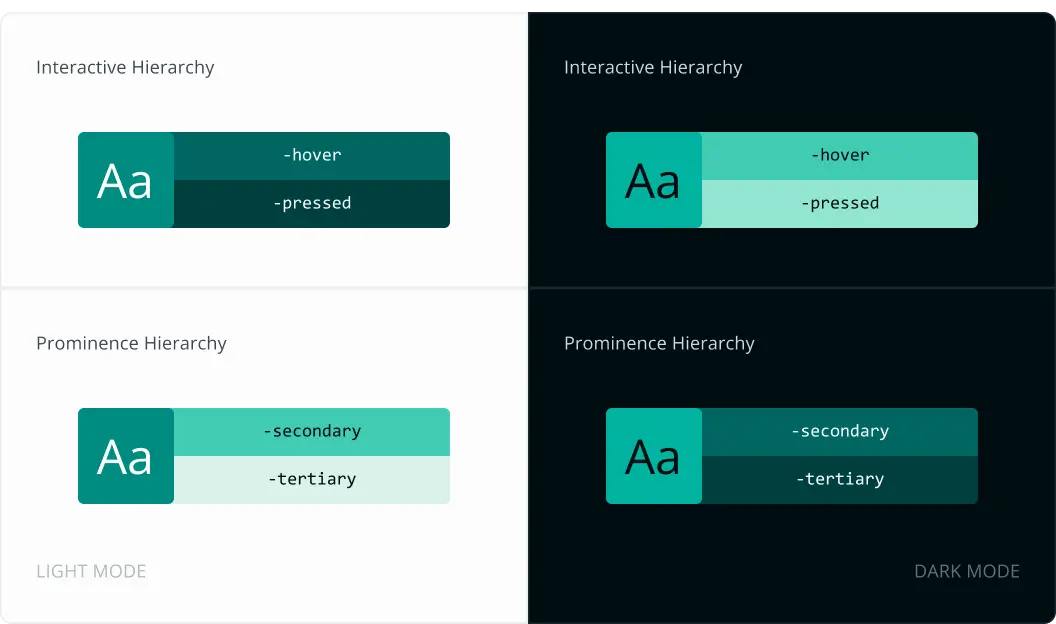Screen dimensions: 1056x624
Task: Click the Aa swatch in dark Interactive Hierarchy
Action: tap(654, 180)
